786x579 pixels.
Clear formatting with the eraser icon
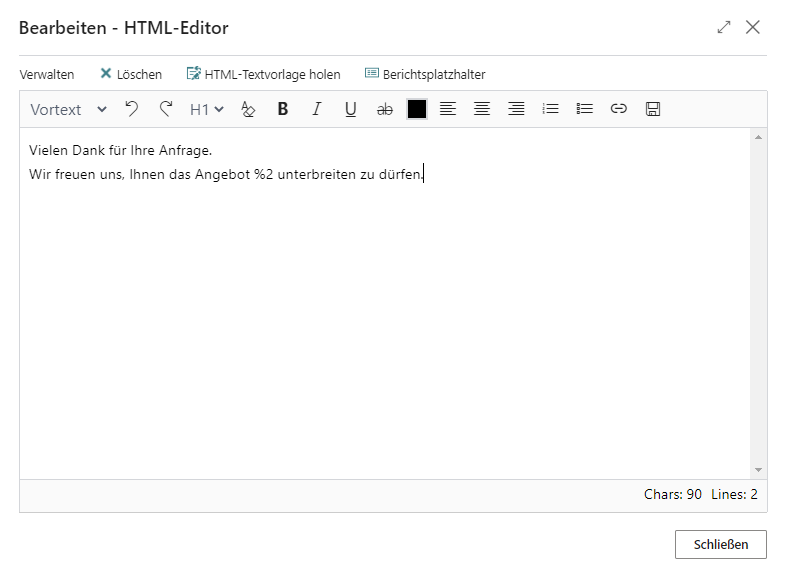click(248, 109)
